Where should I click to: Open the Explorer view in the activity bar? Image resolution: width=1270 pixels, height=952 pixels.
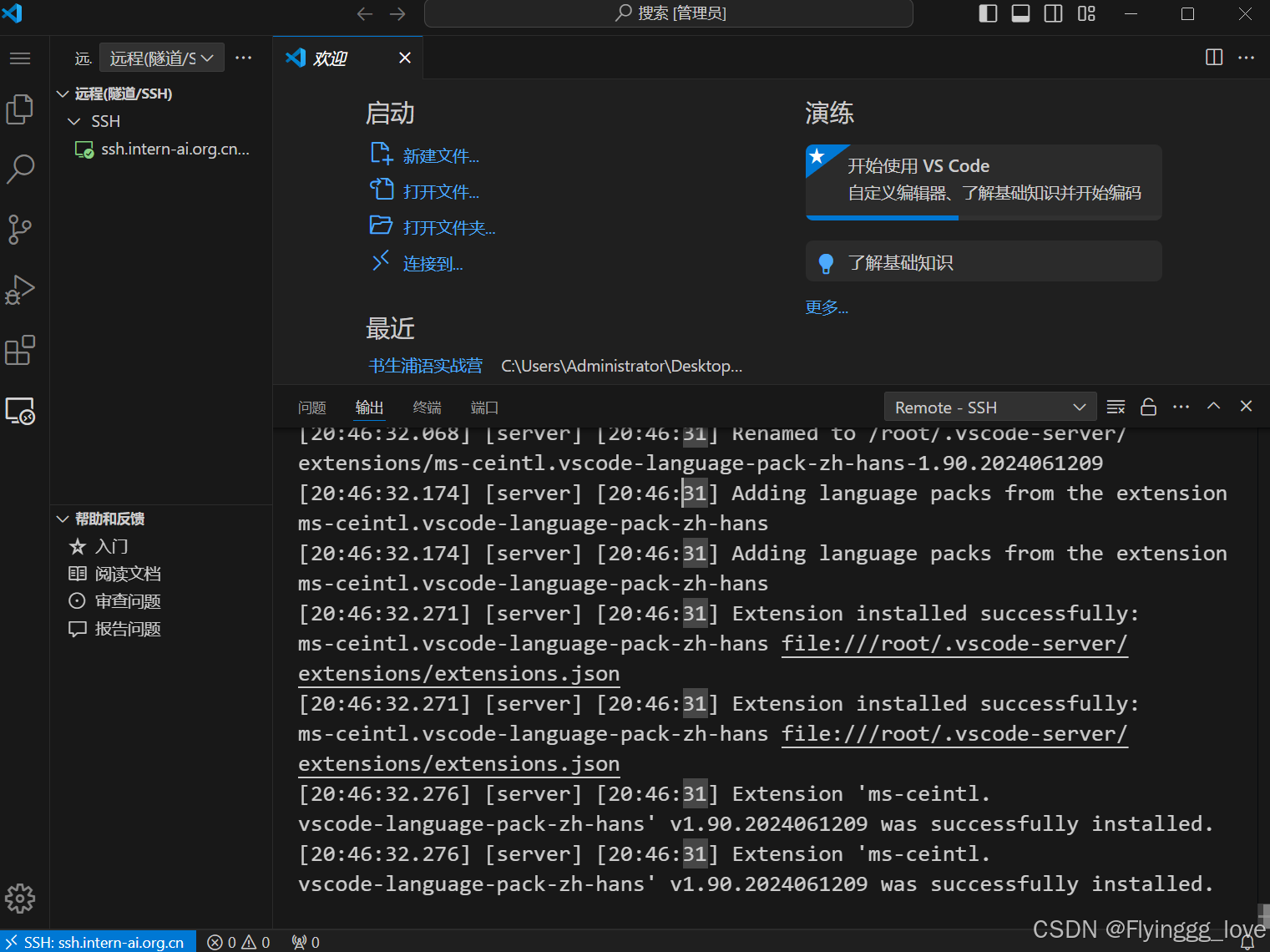coord(20,109)
